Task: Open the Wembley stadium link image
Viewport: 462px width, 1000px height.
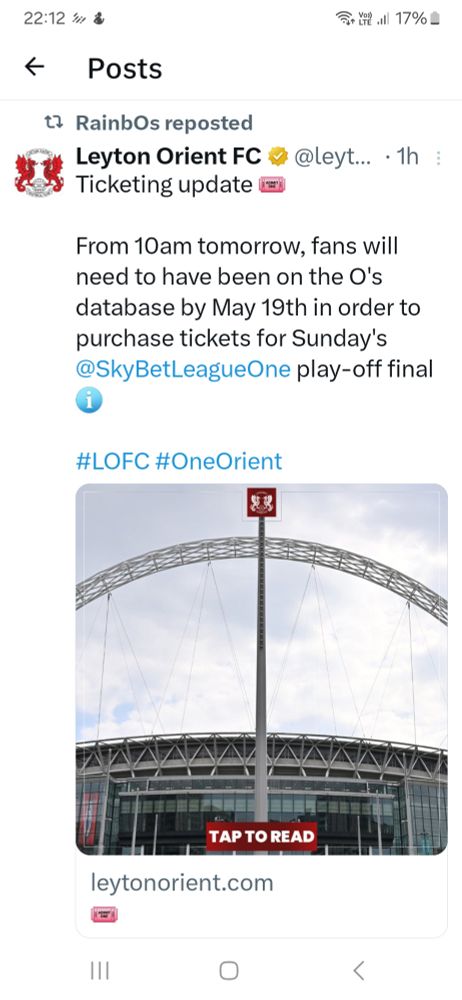Action: click(x=262, y=668)
